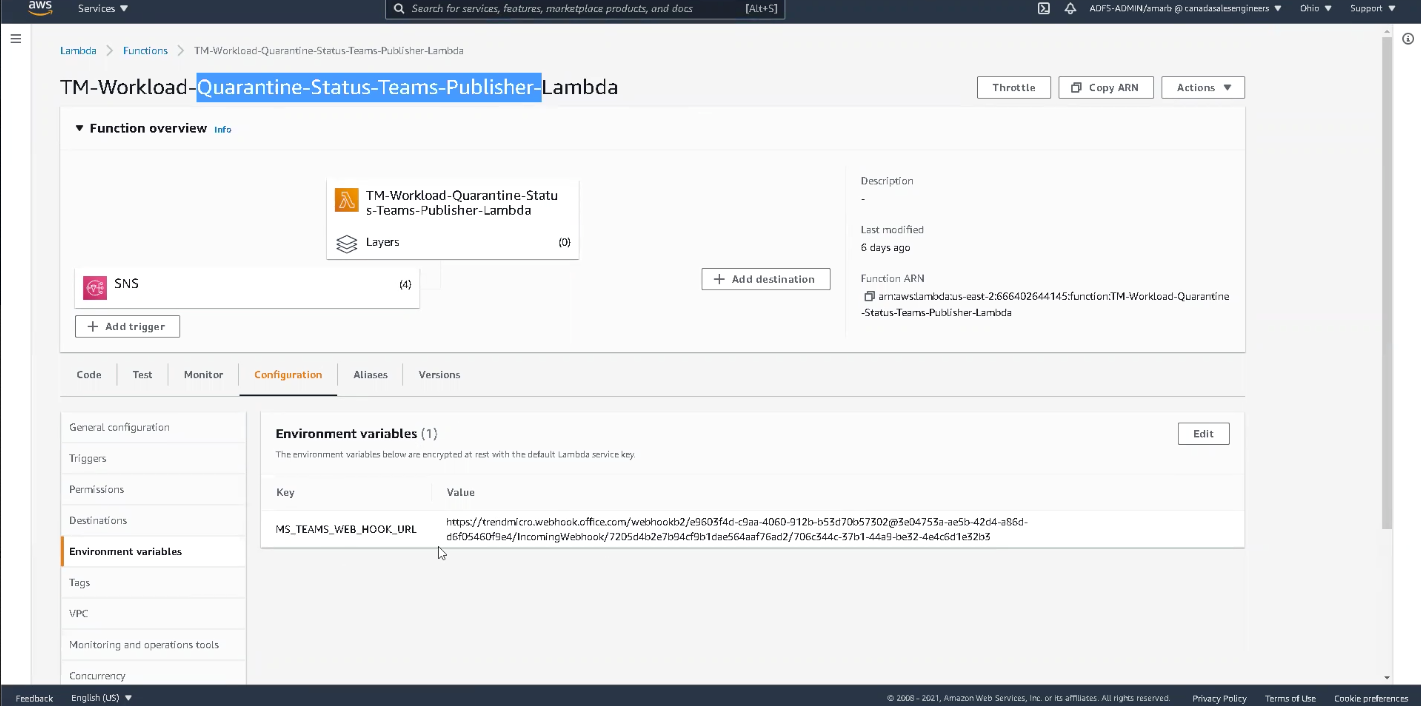The width and height of the screenshot is (1421, 706).
Task: Select the Layers icon
Action: click(347, 243)
